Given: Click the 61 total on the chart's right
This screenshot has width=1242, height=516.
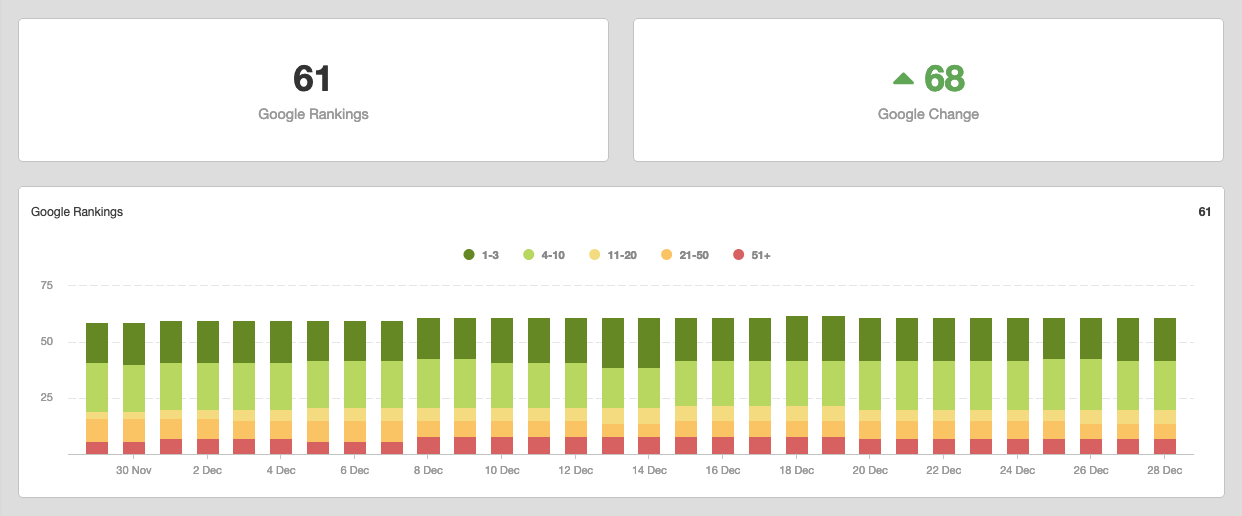Looking at the screenshot, I should pos(1204,212).
